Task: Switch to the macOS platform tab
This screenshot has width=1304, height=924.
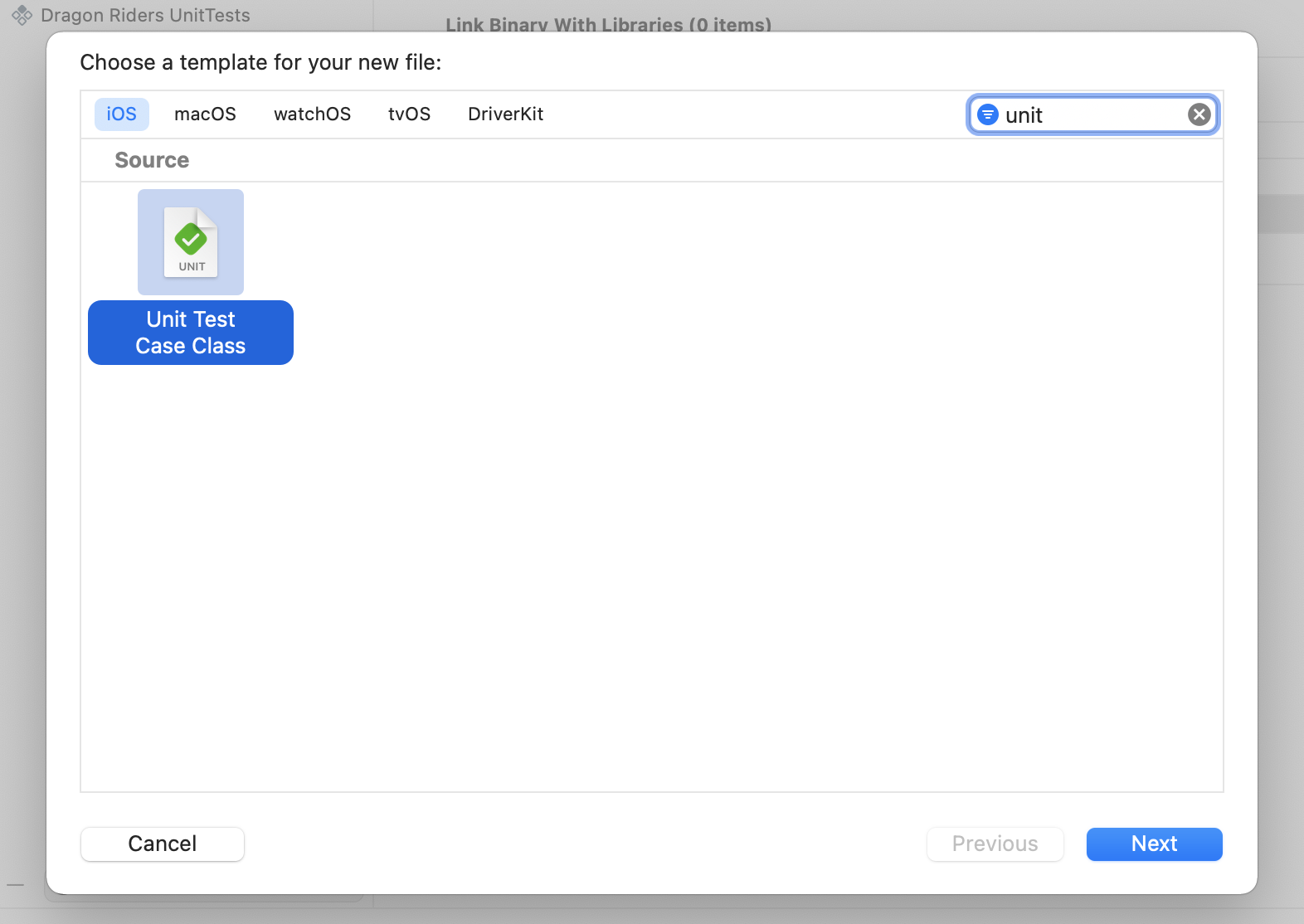Action: pyautogui.click(x=206, y=114)
